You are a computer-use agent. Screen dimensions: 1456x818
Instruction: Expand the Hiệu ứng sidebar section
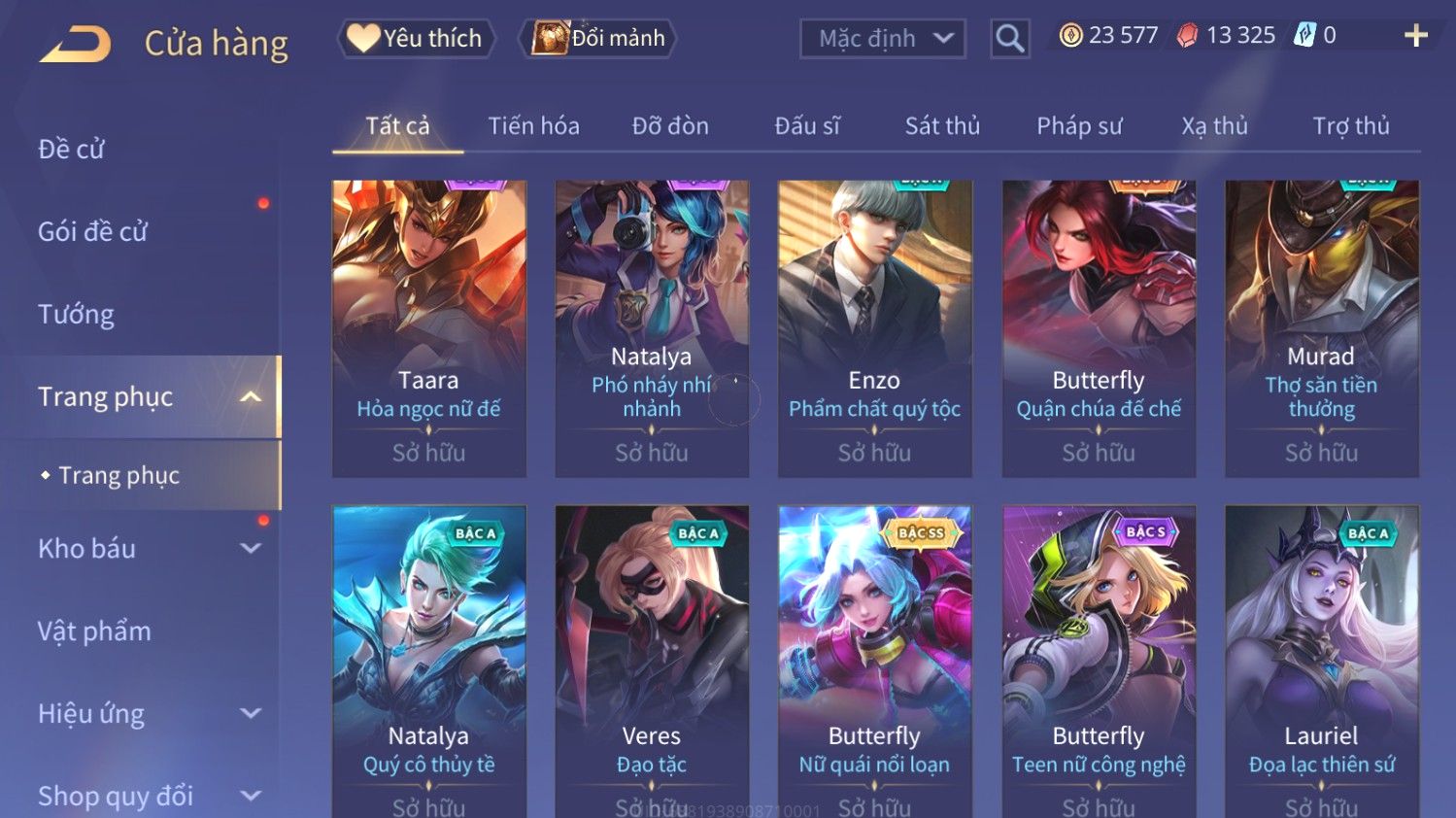(251, 713)
